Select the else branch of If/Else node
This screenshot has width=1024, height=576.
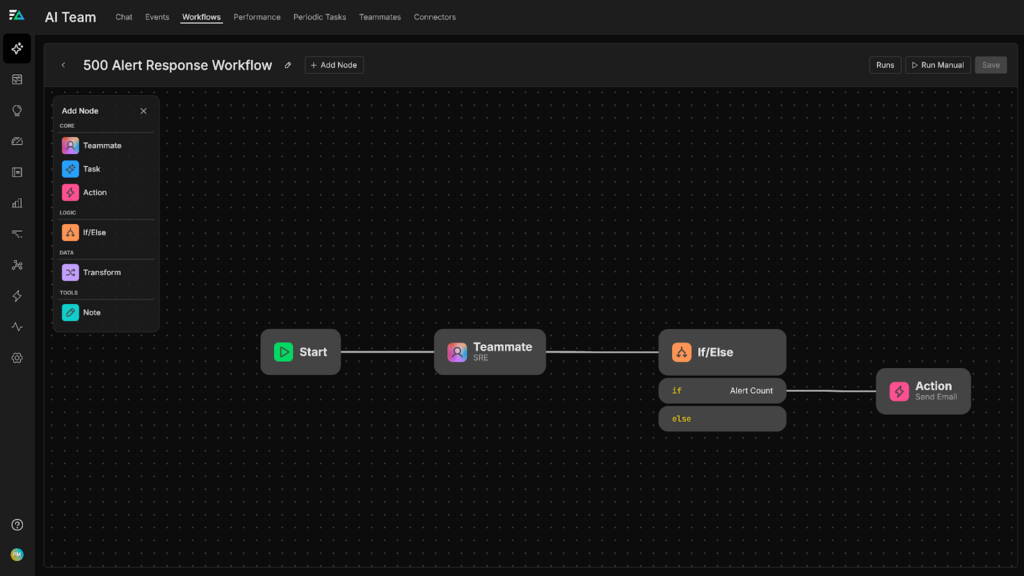[x=721, y=419]
